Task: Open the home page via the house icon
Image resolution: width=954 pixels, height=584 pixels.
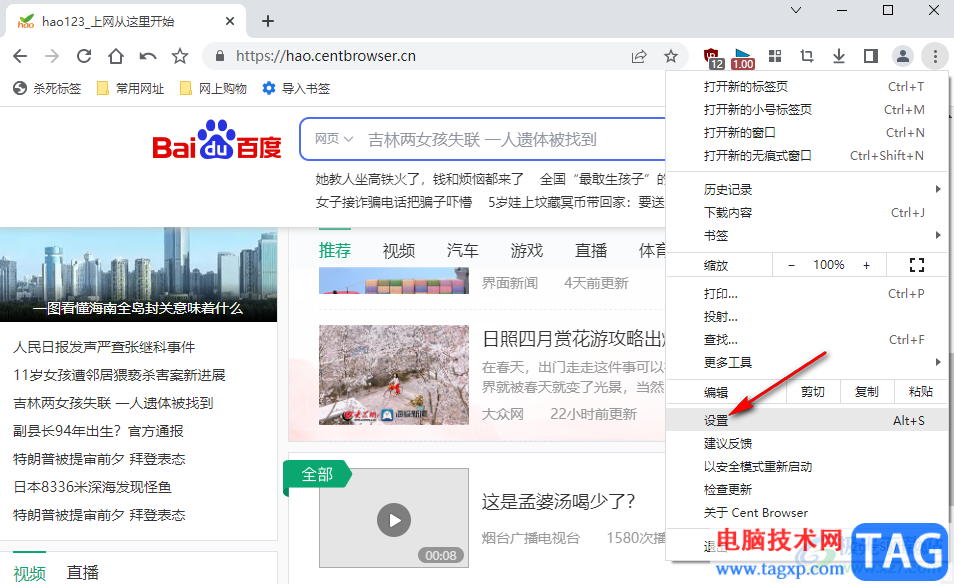Action: (116, 57)
